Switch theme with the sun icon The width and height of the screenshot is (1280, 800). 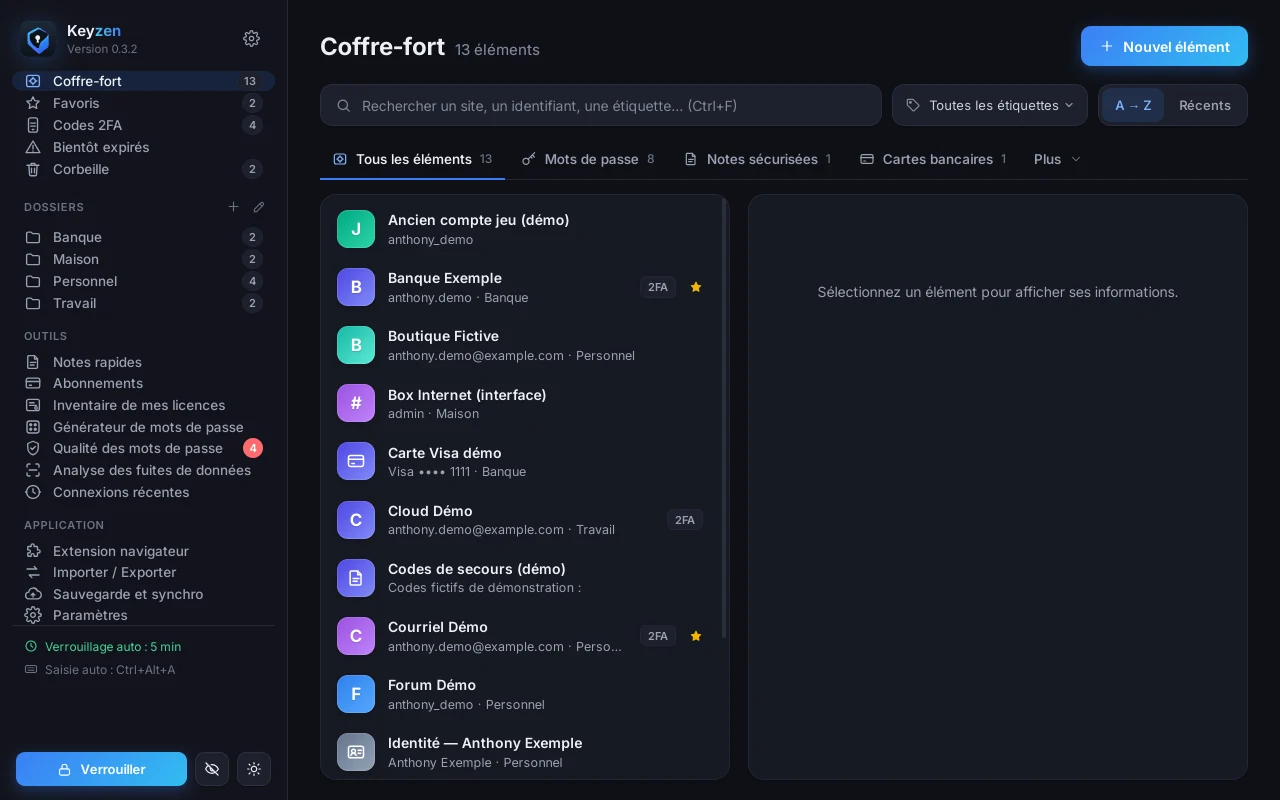254,769
